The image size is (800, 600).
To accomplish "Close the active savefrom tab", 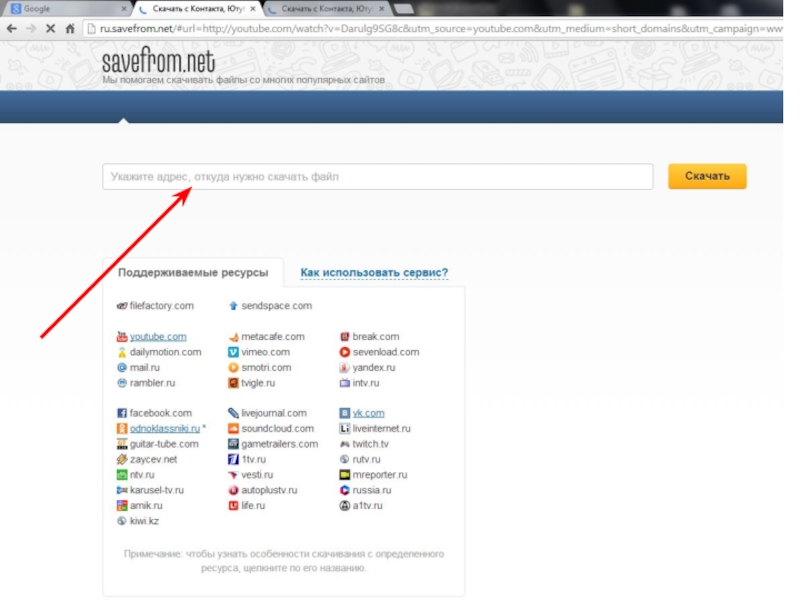I will [253, 9].
